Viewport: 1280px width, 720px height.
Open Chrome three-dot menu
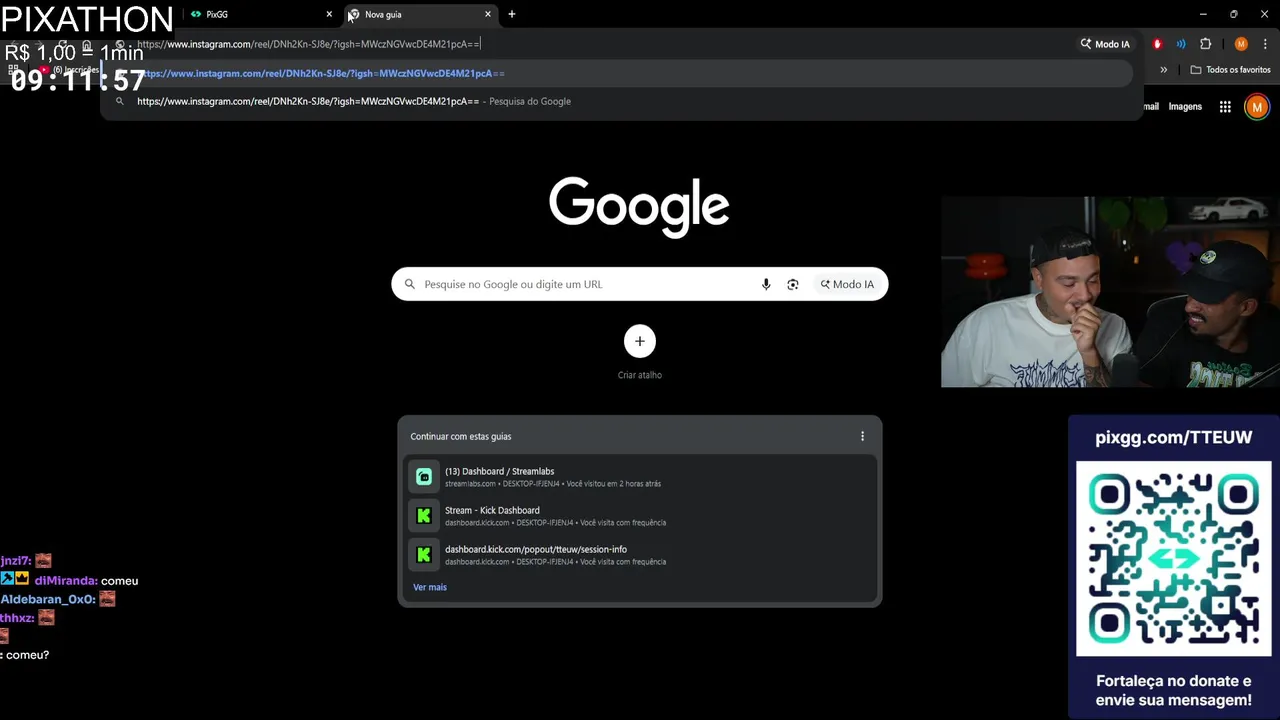tap(1265, 44)
